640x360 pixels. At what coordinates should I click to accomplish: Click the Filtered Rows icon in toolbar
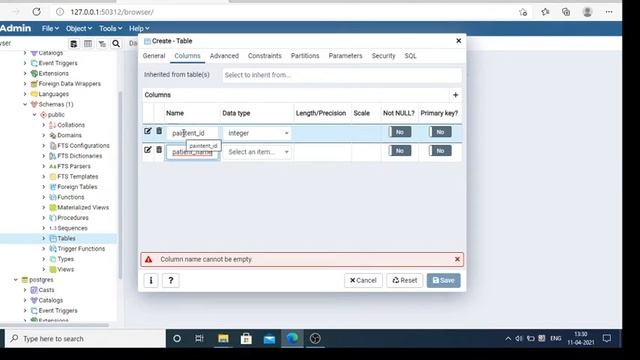pyautogui.click(x=102, y=44)
